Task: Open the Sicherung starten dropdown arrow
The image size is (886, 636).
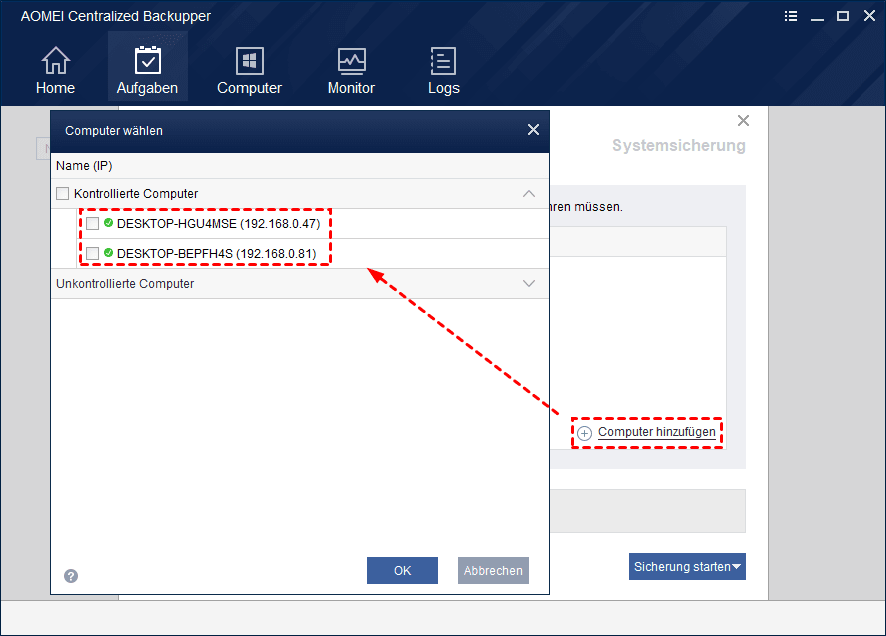Action: pos(737,567)
